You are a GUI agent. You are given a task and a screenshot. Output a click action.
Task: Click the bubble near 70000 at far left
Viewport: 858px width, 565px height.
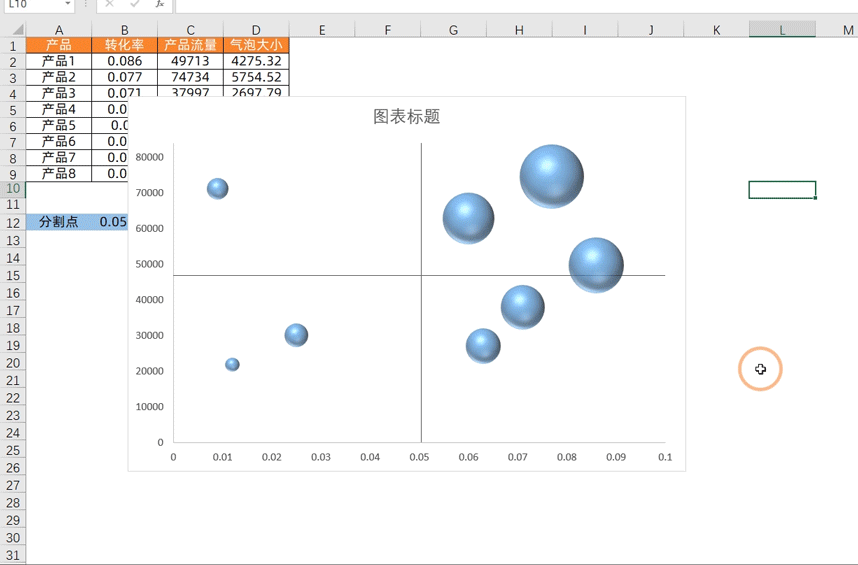point(217,188)
